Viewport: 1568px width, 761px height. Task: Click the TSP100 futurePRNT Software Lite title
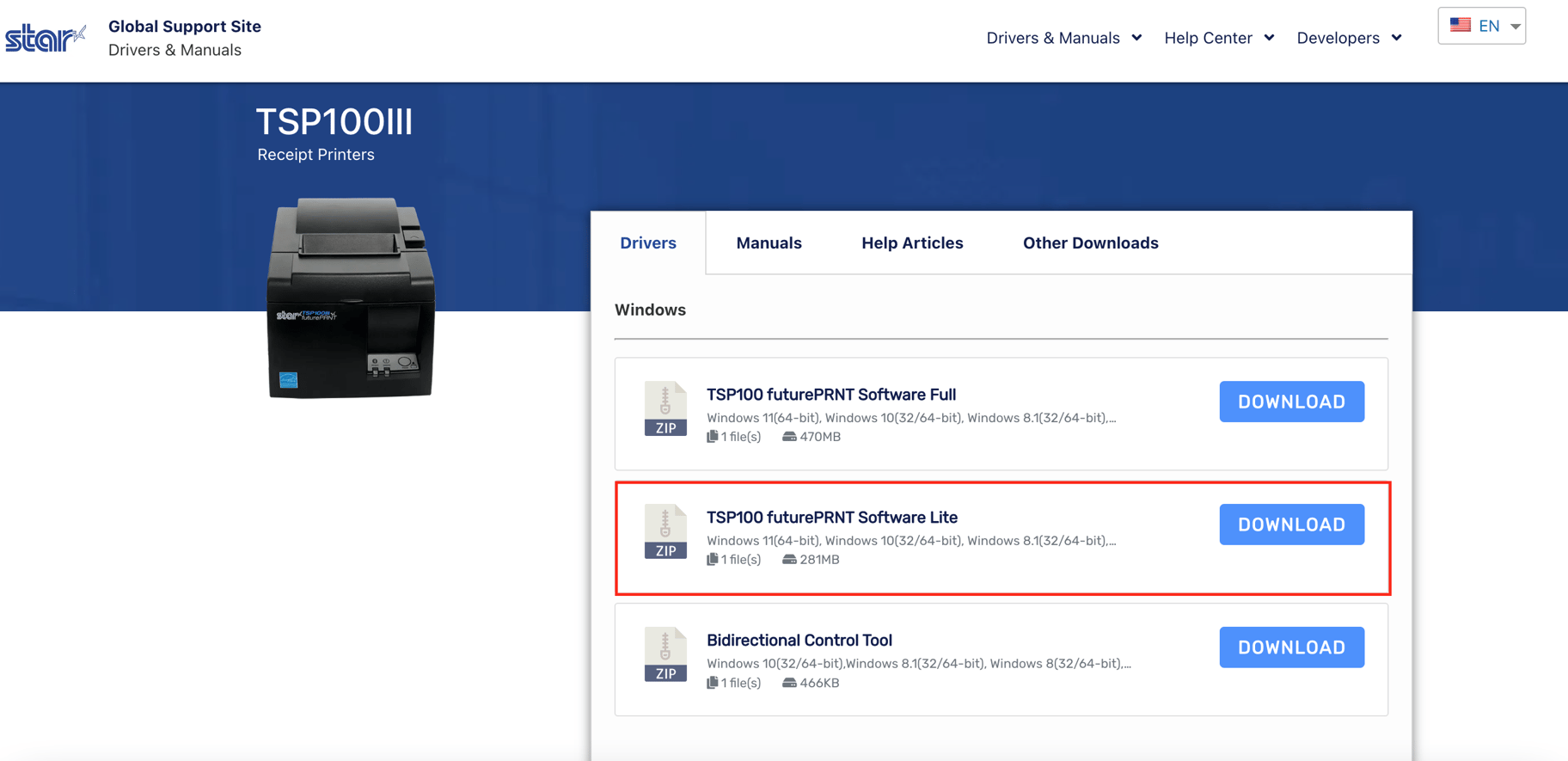click(832, 518)
